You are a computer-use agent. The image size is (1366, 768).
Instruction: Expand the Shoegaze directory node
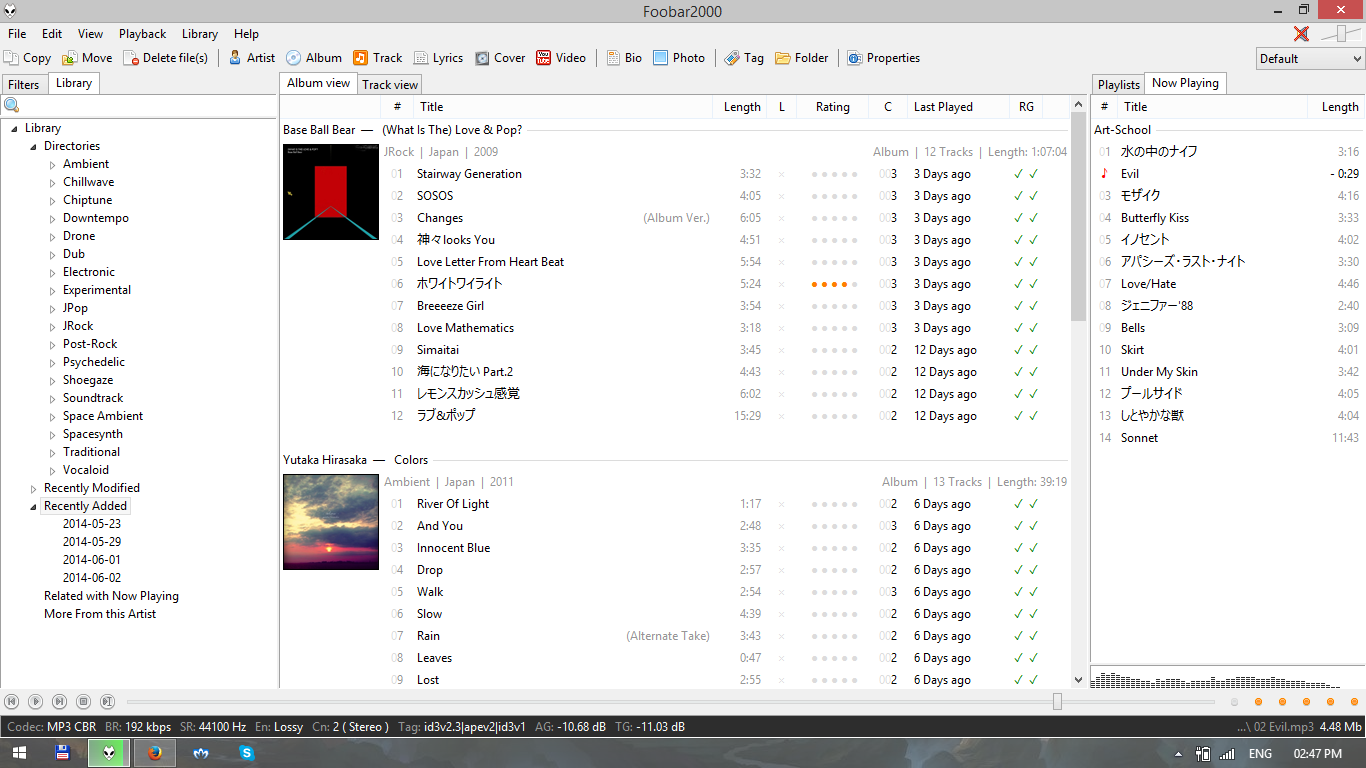pos(53,380)
